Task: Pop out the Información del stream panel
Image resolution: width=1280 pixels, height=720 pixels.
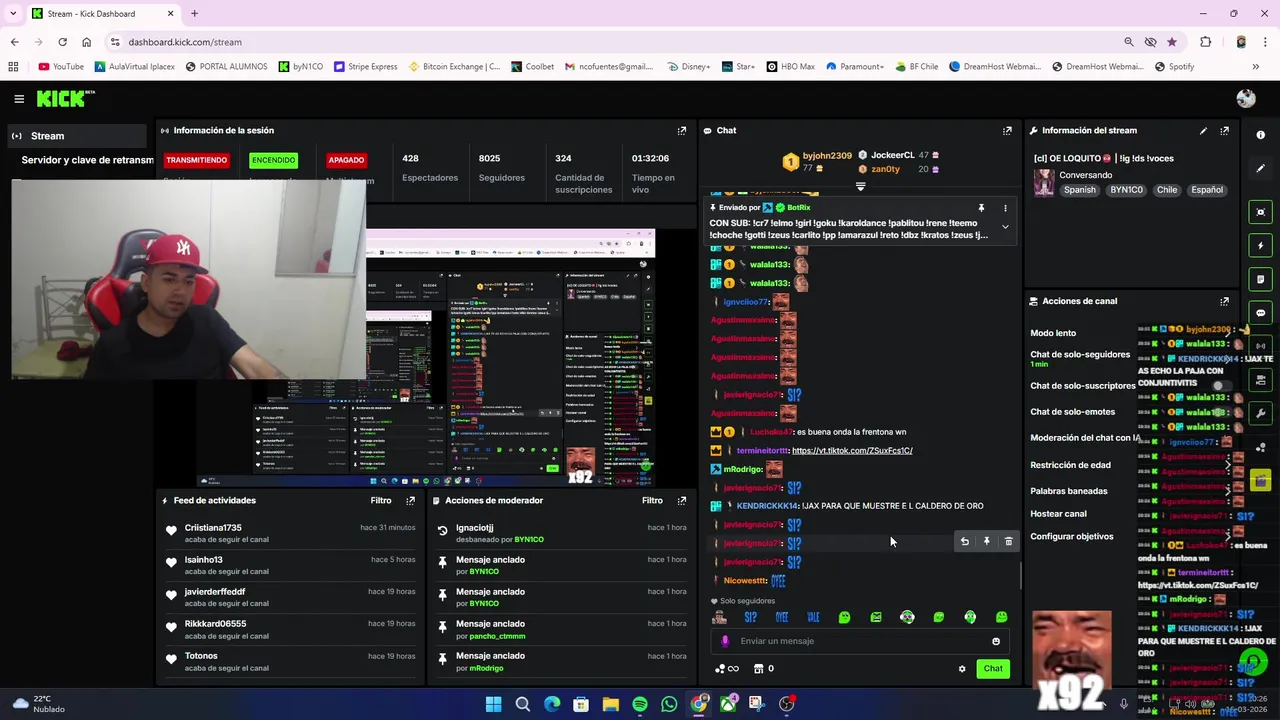Action: point(1224,131)
